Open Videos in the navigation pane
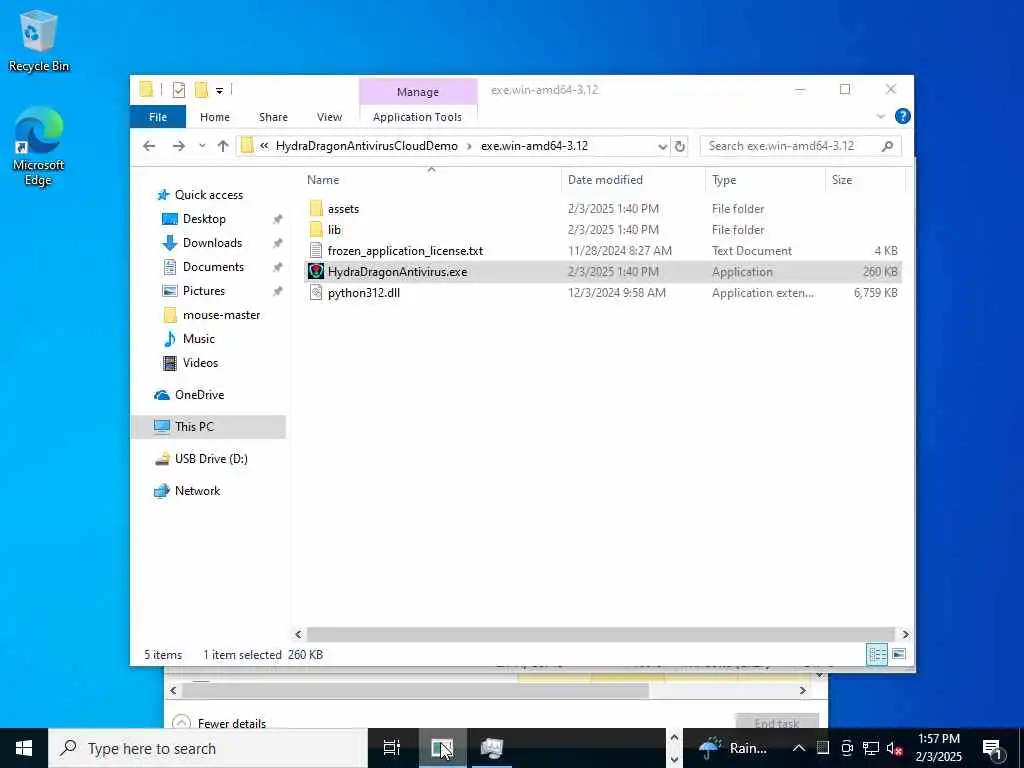The width and height of the screenshot is (1024, 768). pos(200,363)
